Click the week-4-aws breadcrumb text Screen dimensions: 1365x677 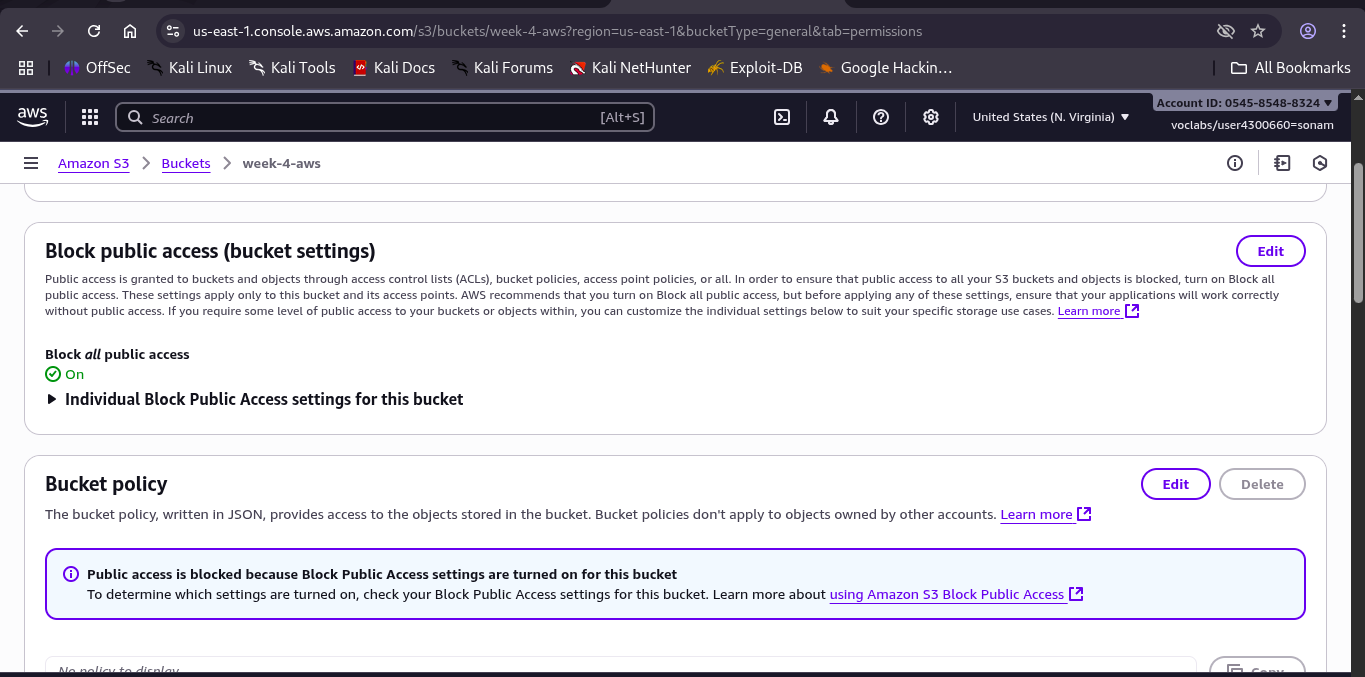click(x=281, y=163)
